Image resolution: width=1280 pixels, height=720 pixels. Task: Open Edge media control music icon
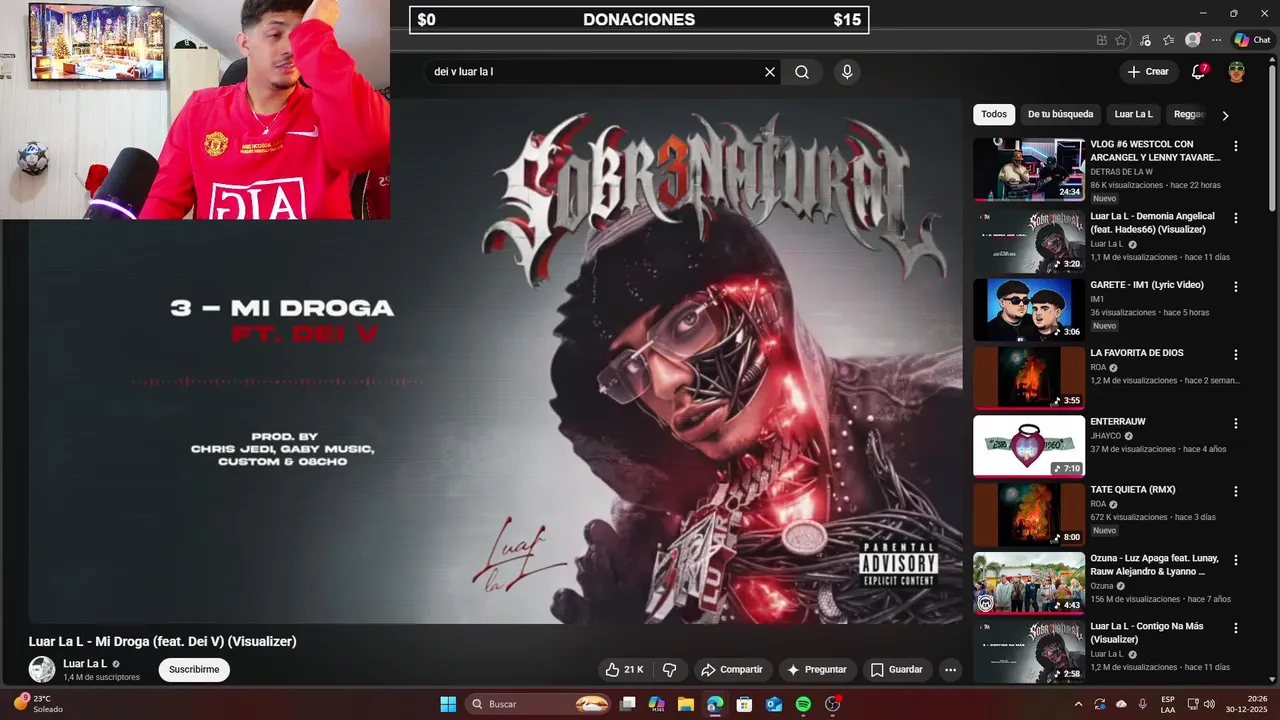click(1146, 40)
